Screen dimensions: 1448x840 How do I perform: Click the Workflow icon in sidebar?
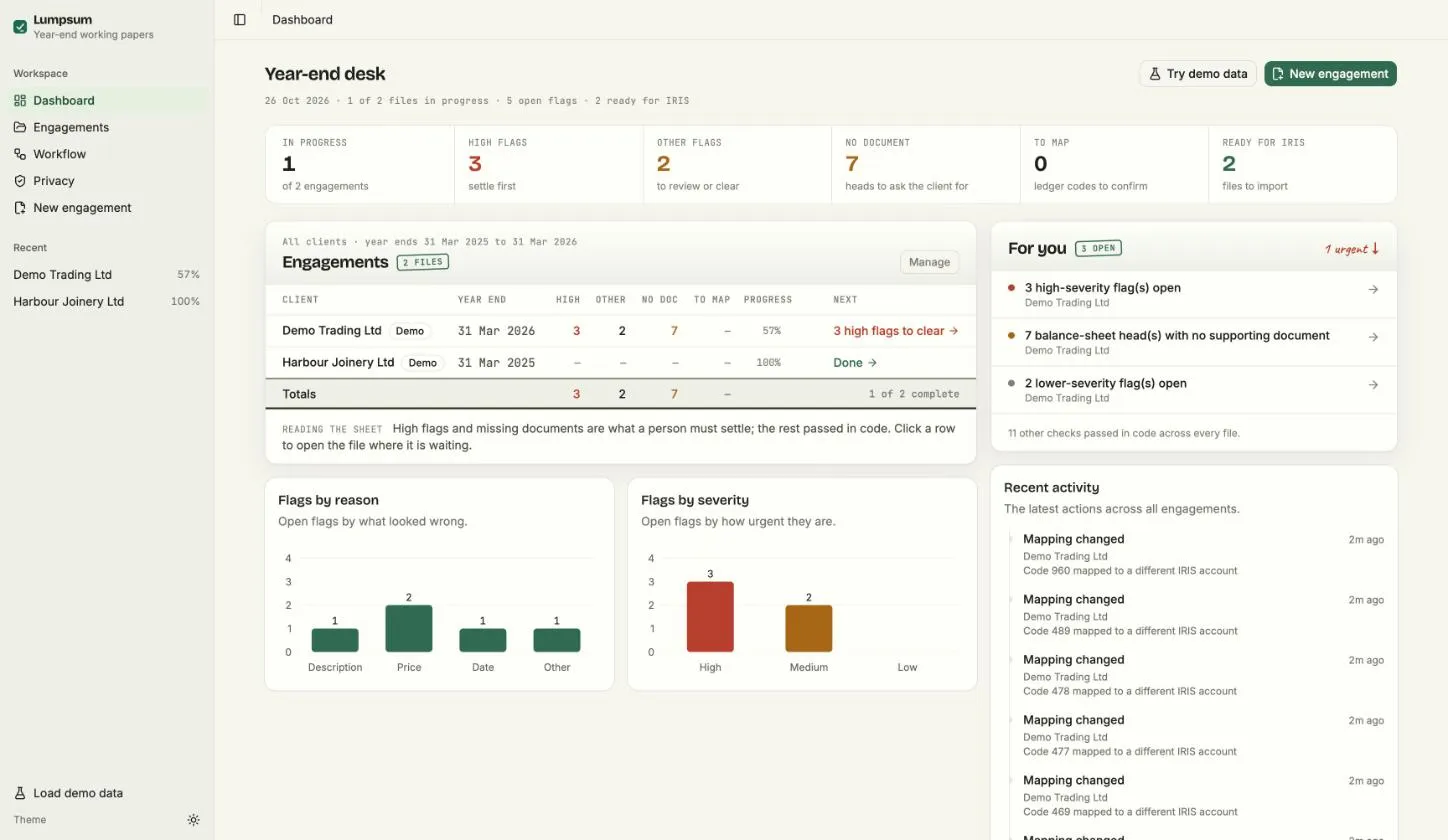[x=20, y=154]
